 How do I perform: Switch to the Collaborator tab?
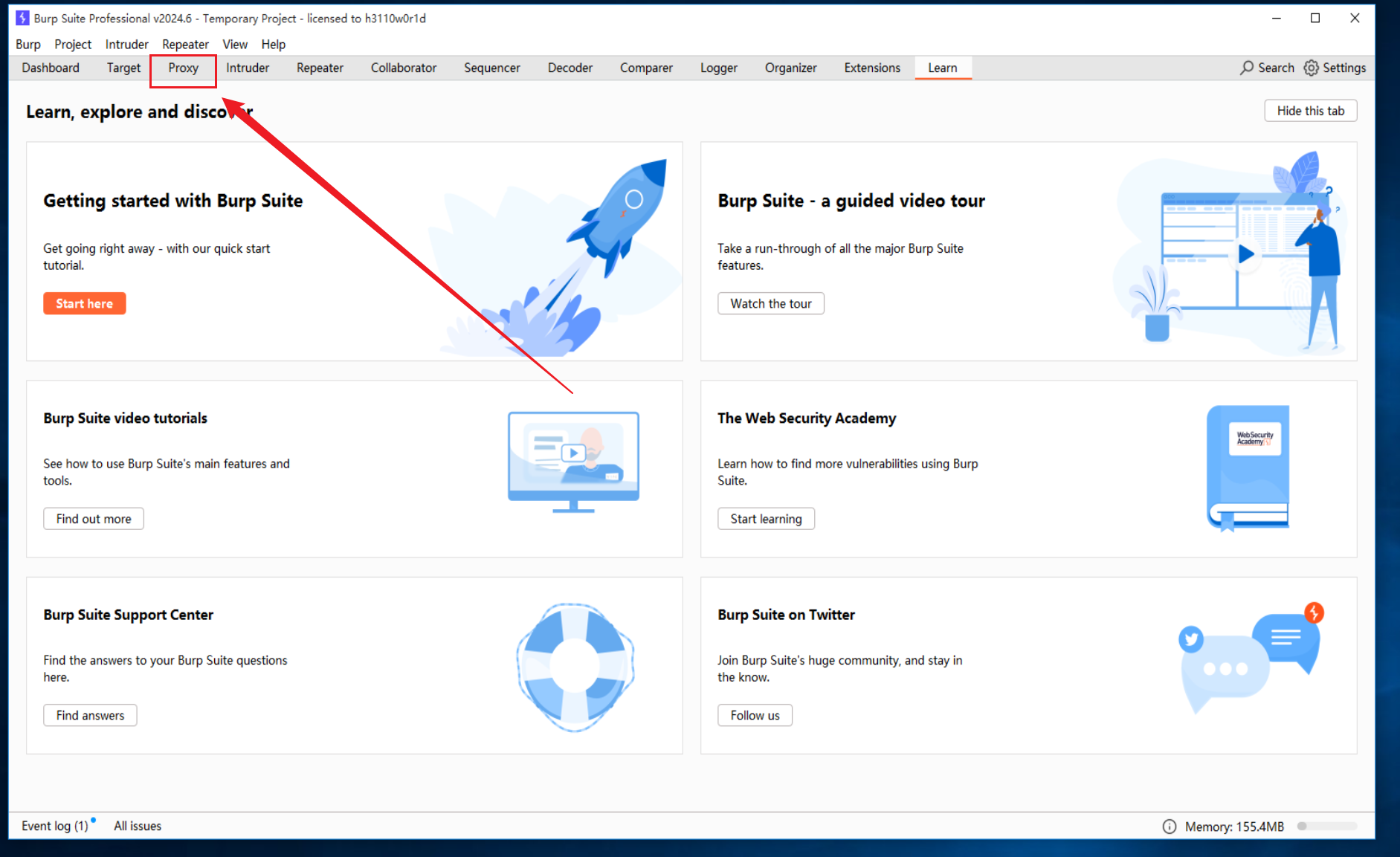[x=404, y=68]
